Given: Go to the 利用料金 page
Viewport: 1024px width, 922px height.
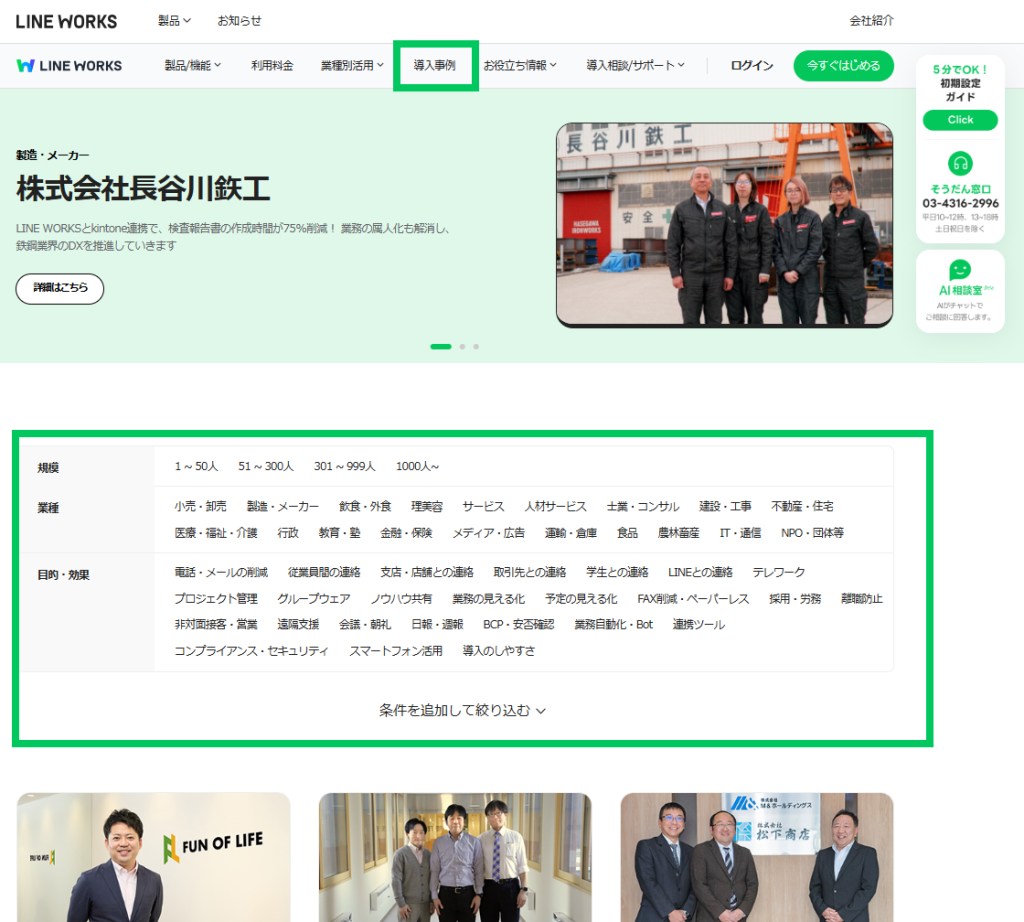Looking at the screenshot, I should [x=272, y=66].
